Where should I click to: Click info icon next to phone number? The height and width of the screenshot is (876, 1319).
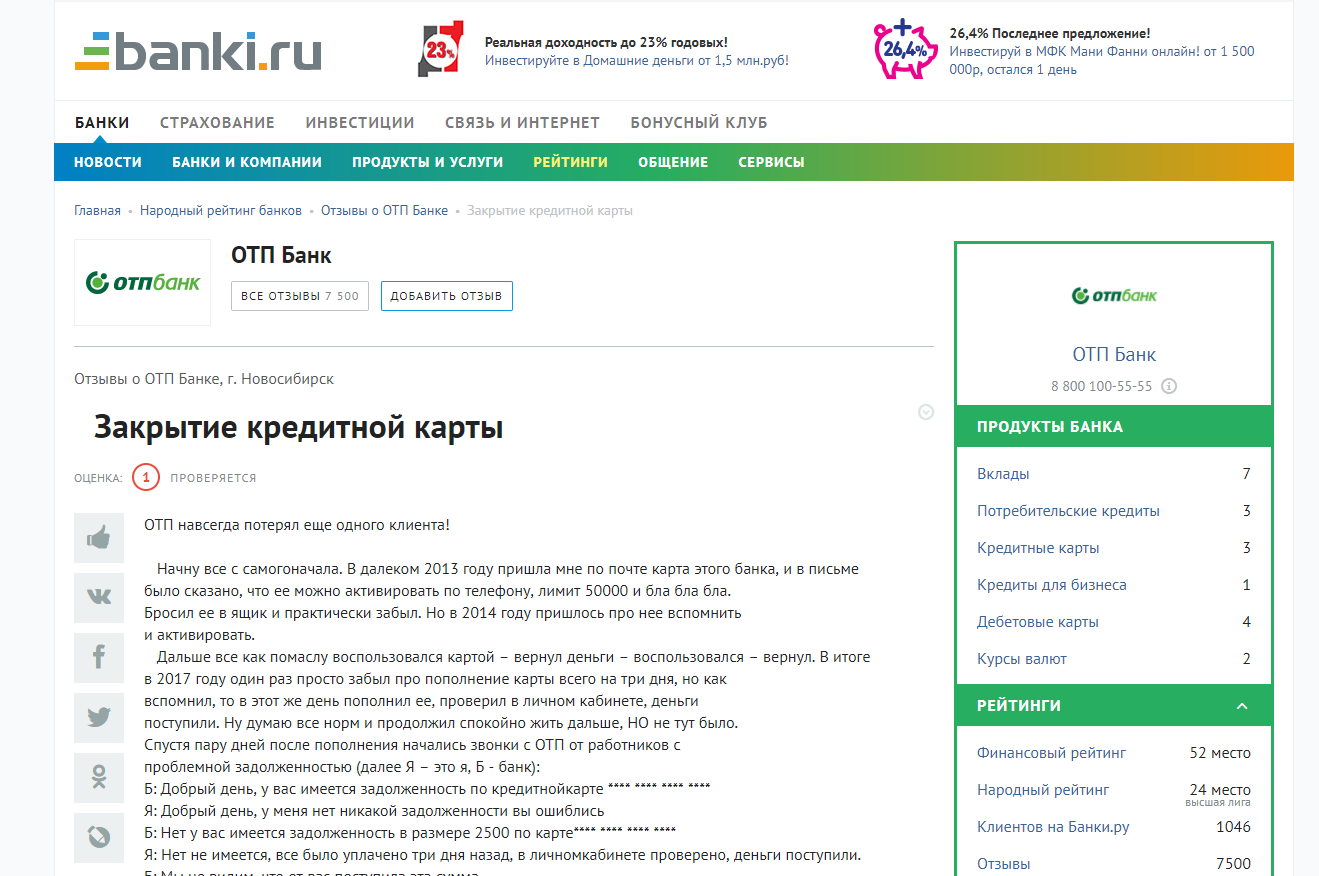point(1169,386)
